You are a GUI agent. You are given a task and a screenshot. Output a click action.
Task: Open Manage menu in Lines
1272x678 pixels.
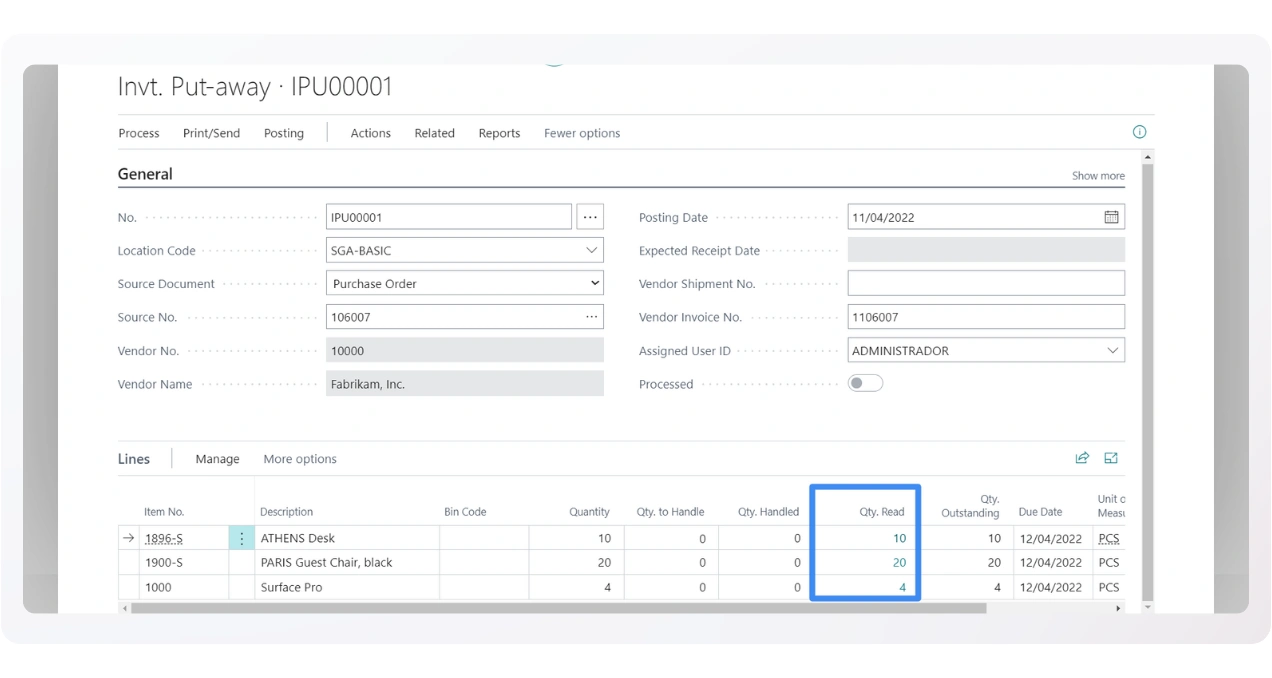click(217, 459)
